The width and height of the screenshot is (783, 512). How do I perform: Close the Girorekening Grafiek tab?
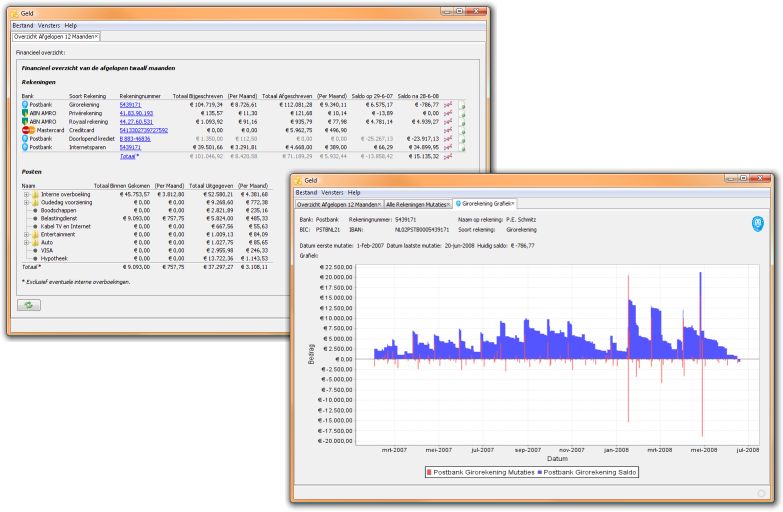[x=513, y=204]
